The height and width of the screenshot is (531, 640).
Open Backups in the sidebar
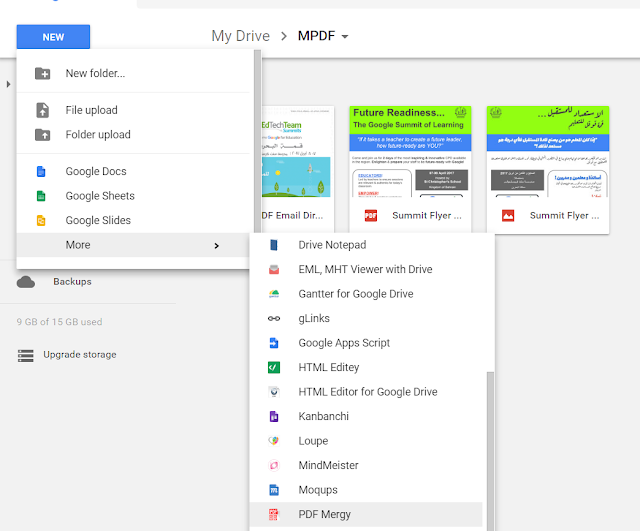[x=72, y=282]
